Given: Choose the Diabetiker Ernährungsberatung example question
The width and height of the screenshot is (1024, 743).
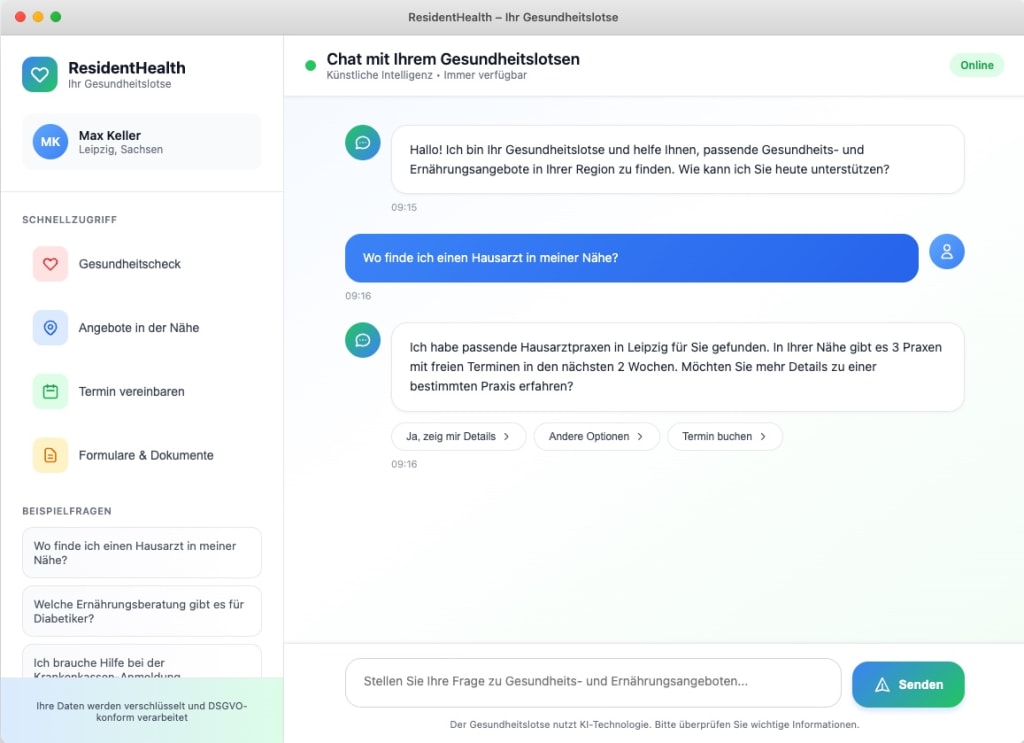Looking at the screenshot, I should click(x=141, y=611).
